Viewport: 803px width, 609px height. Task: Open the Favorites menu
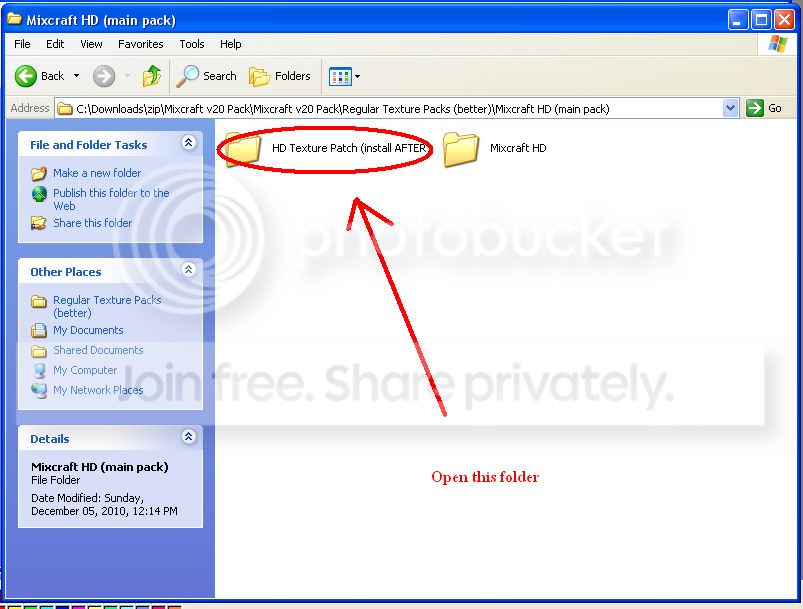[x=141, y=44]
